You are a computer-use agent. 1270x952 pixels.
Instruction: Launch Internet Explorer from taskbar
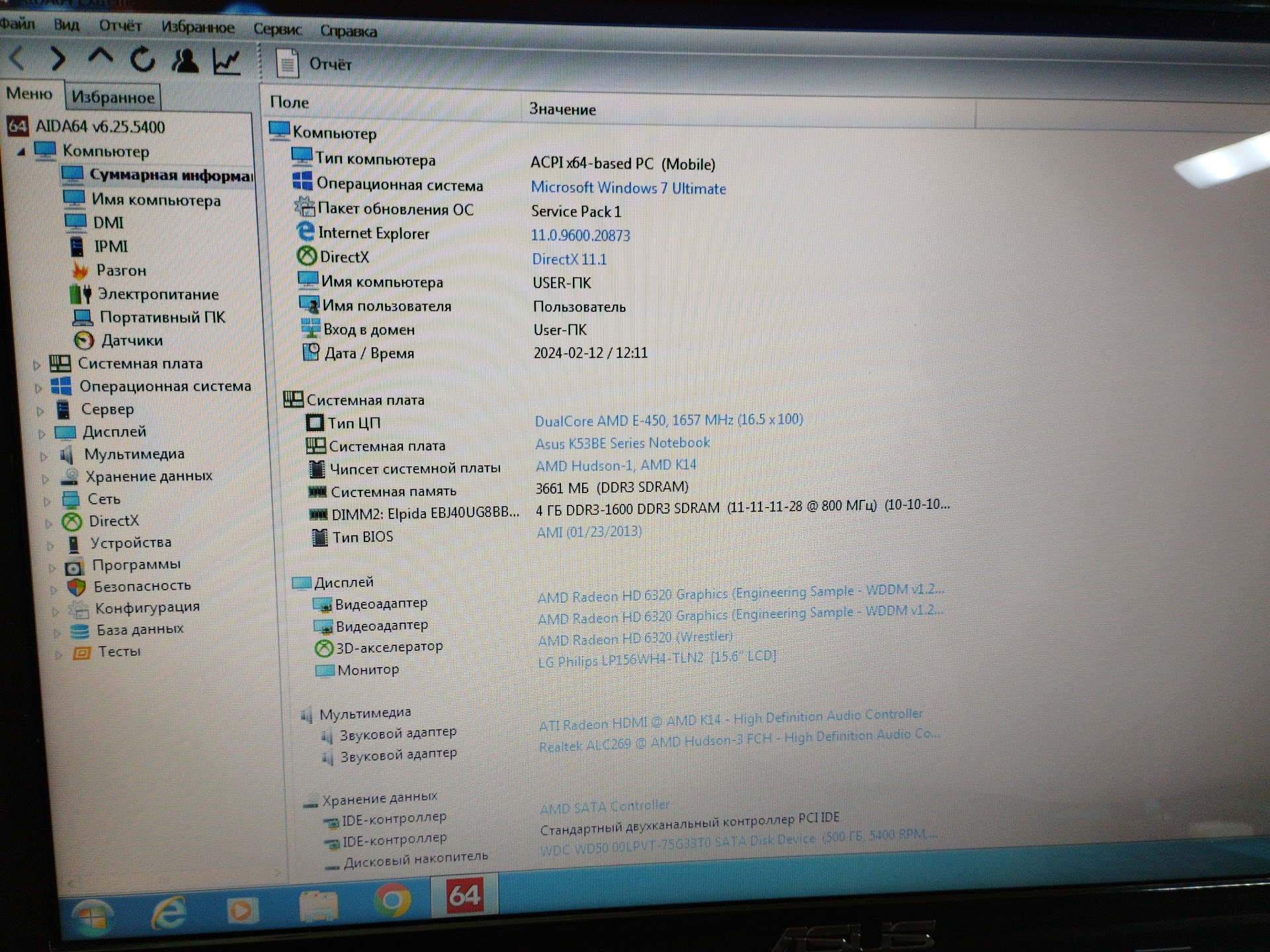(169, 914)
